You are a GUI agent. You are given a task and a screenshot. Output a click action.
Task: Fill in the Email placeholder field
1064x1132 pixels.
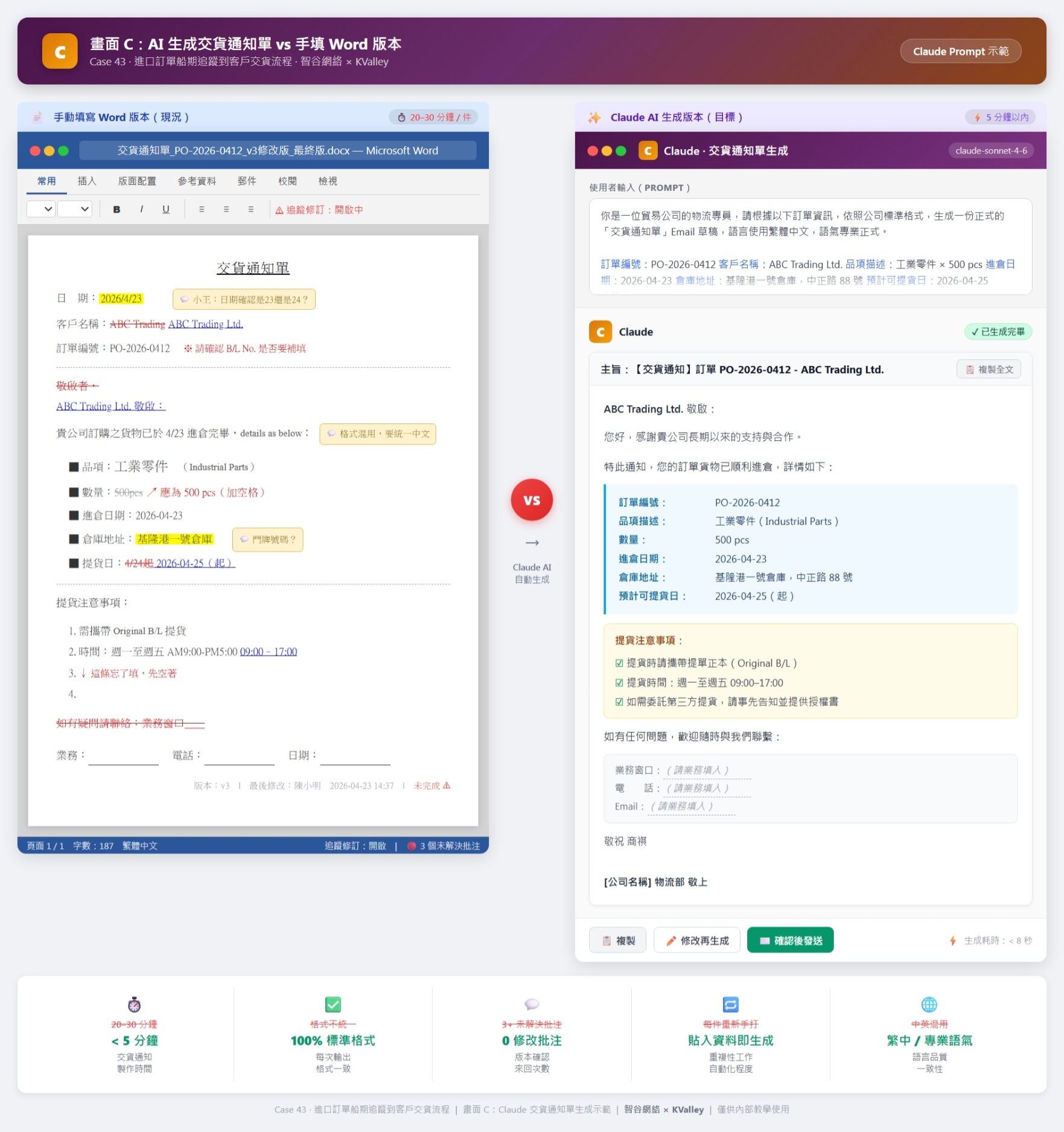tap(691, 806)
